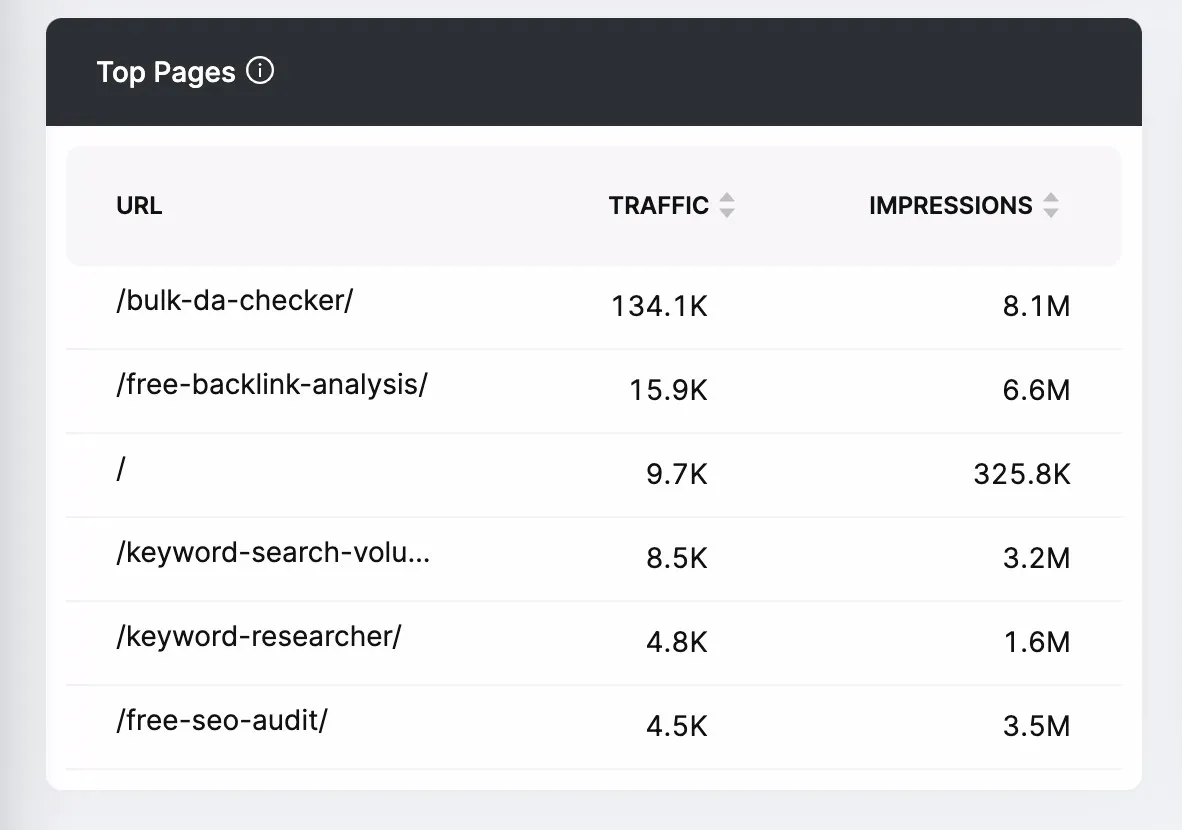Click the 8.5K traffic value
This screenshot has width=1182, height=830.
(x=676, y=558)
